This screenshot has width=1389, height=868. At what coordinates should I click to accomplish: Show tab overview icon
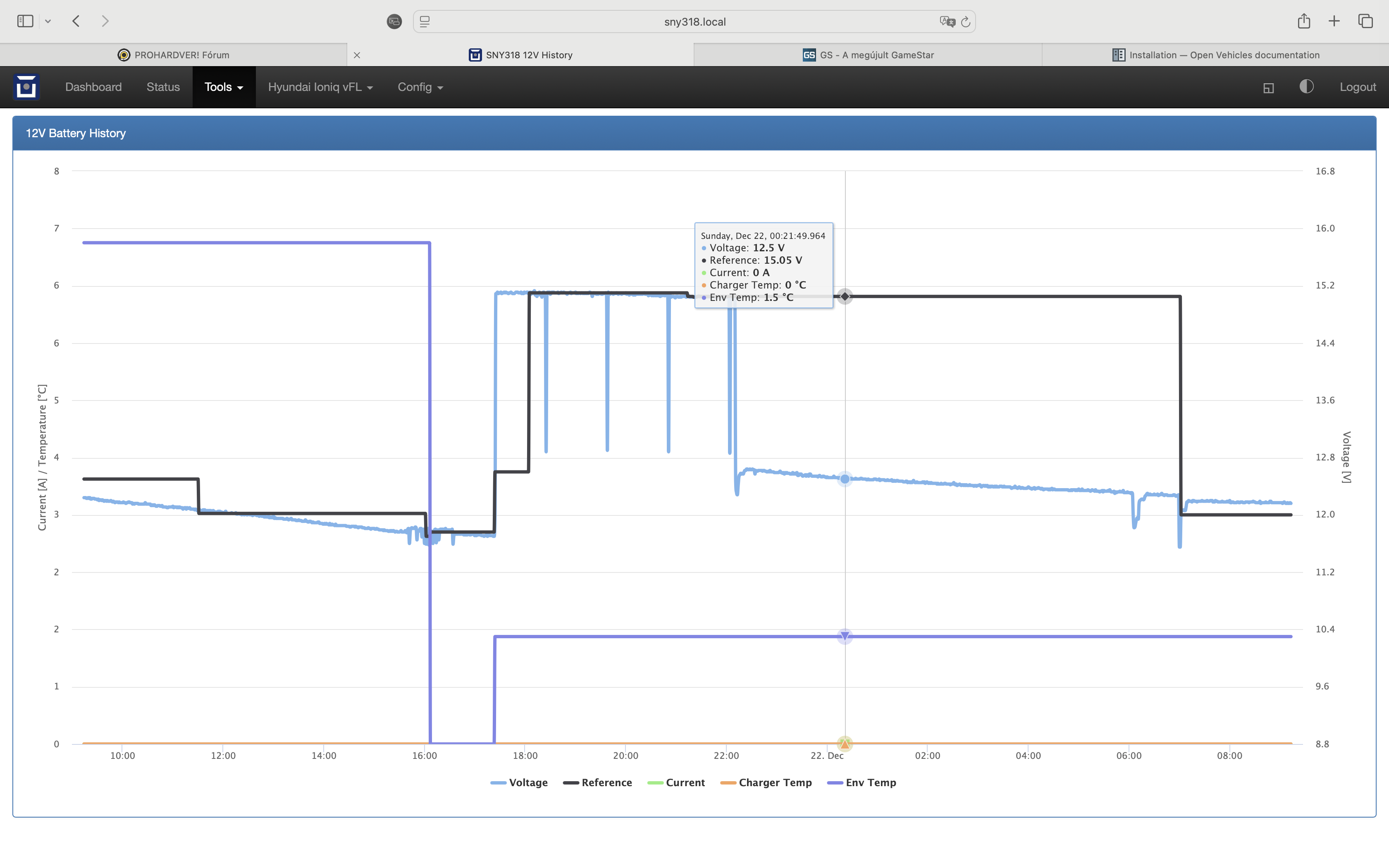(1365, 21)
